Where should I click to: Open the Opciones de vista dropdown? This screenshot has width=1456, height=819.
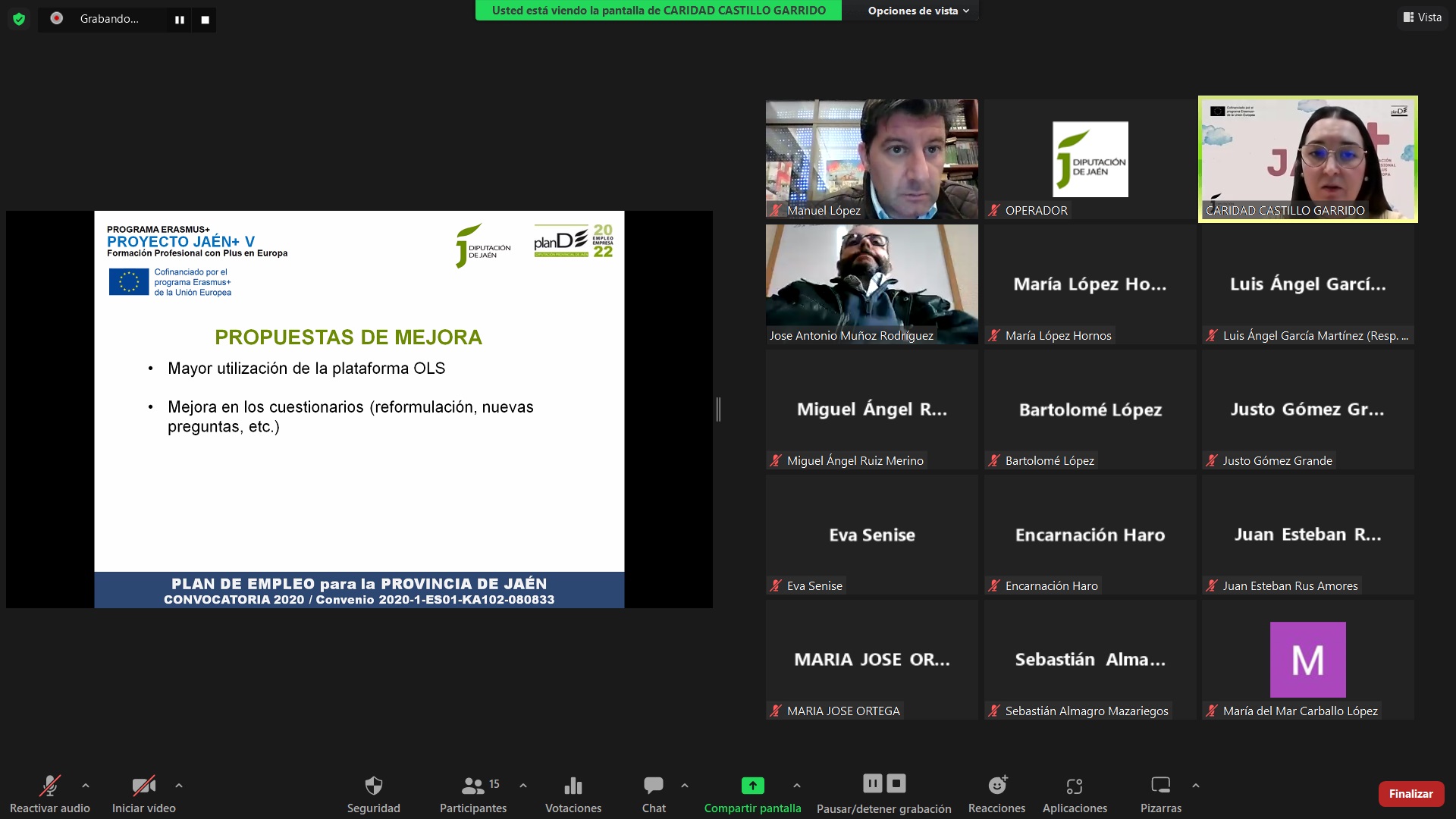[918, 11]
